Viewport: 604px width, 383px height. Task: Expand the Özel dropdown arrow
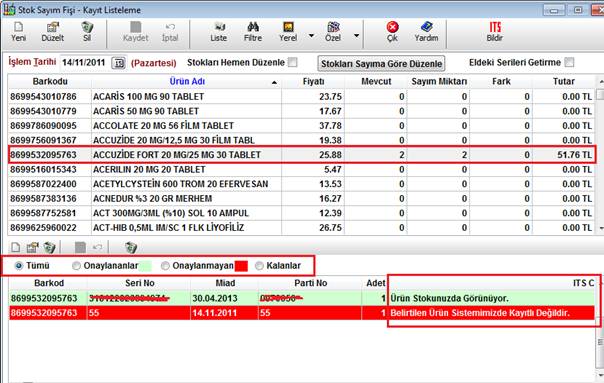point(357,36)
